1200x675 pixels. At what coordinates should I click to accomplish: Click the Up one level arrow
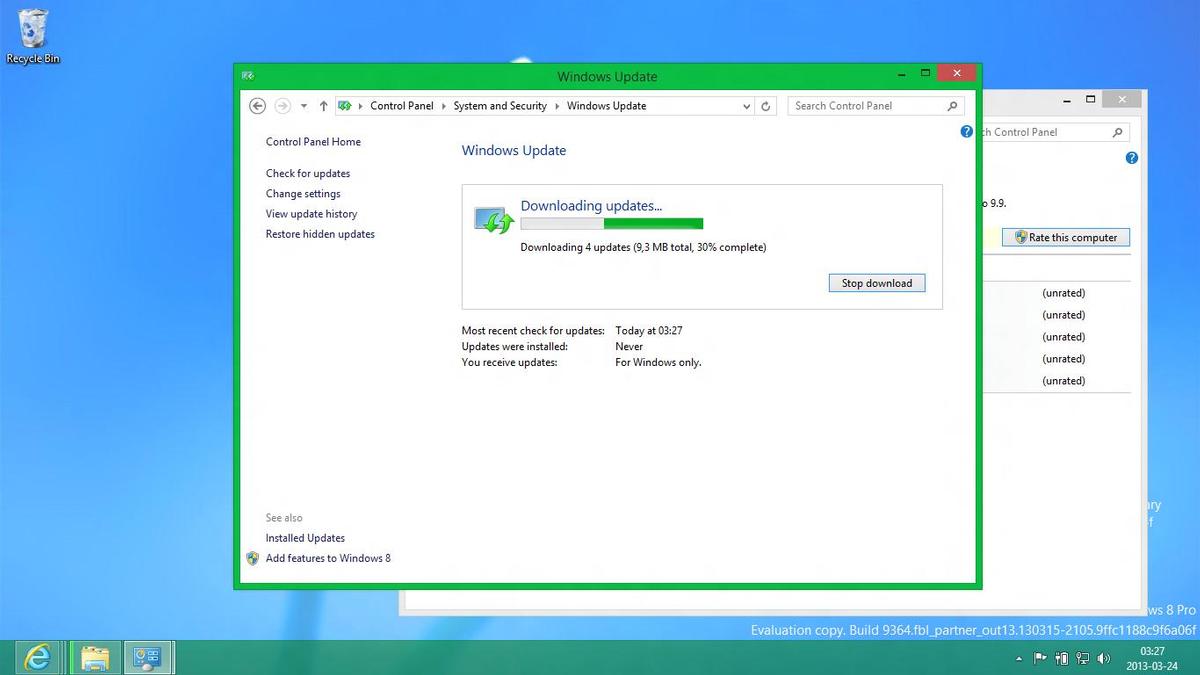(323, 106)
